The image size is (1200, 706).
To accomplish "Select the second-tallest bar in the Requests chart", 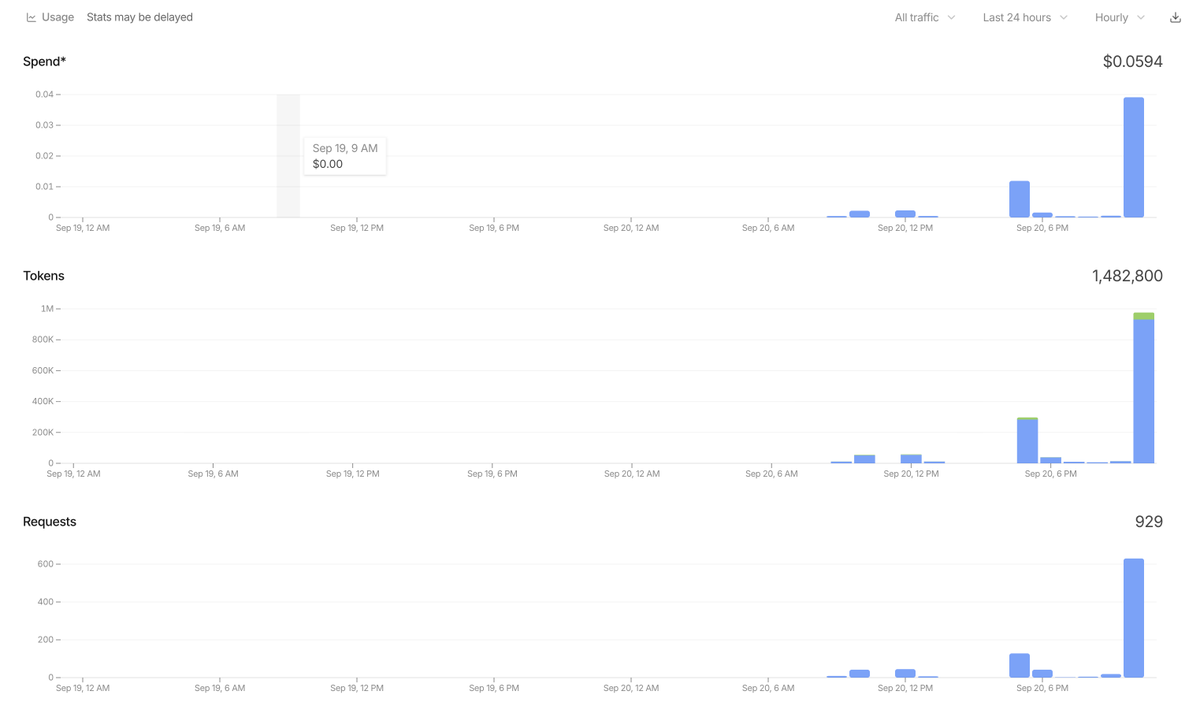I will click(1019, 665).
